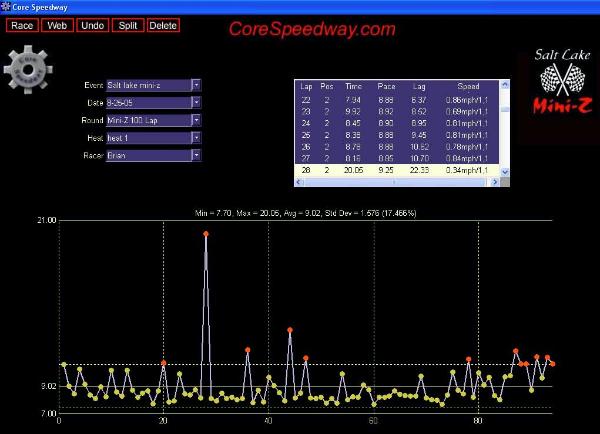Click the 20.05 time in lap 28 row

point(354,170)
